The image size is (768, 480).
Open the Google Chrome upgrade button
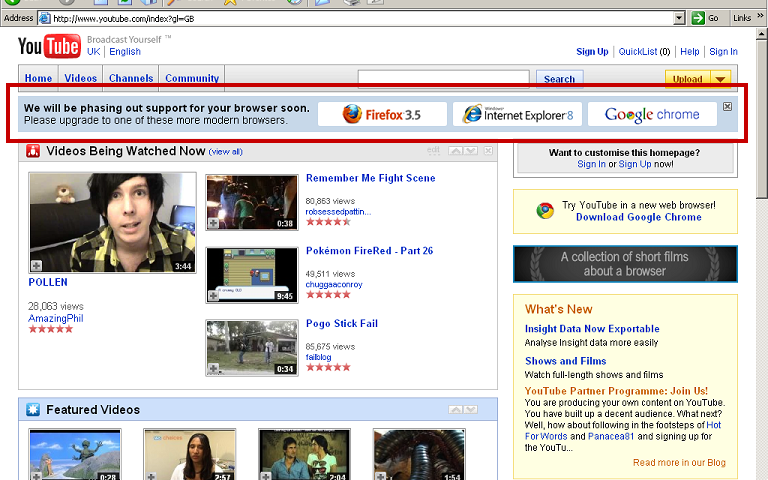point(652,115)
